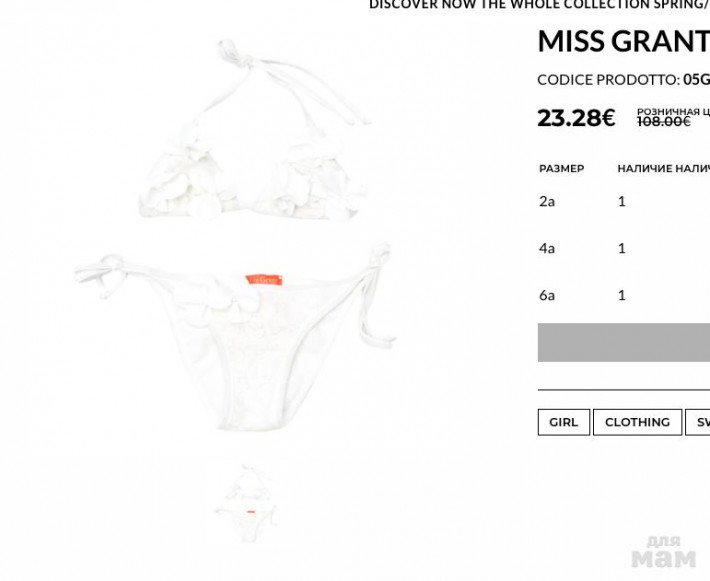The image size is (710, 581).
Task: Select size 2a row
Action: pyautogui.click(x=624, y=201)
